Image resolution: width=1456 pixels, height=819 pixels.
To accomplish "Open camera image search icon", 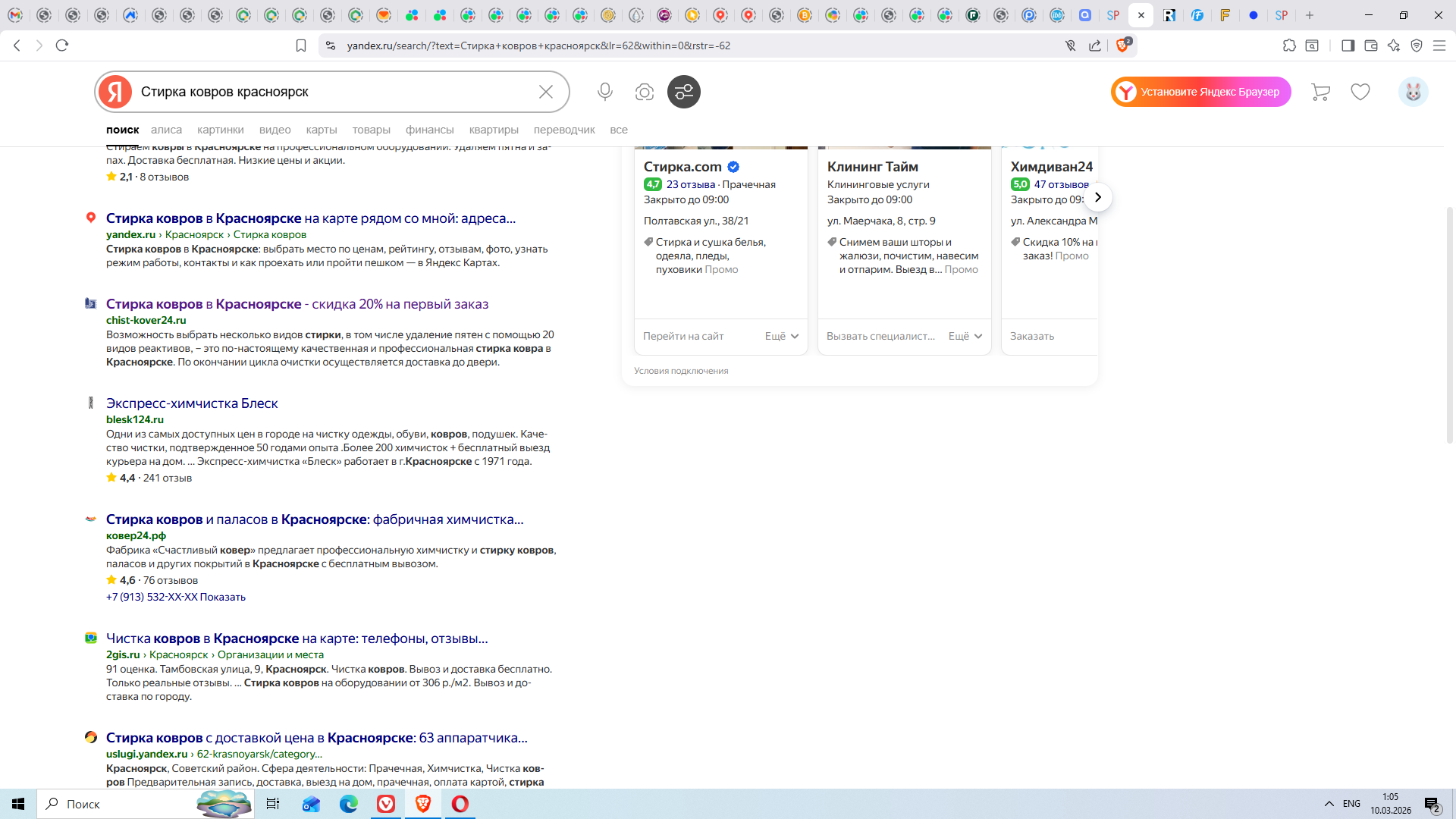I will pos(644,92).
